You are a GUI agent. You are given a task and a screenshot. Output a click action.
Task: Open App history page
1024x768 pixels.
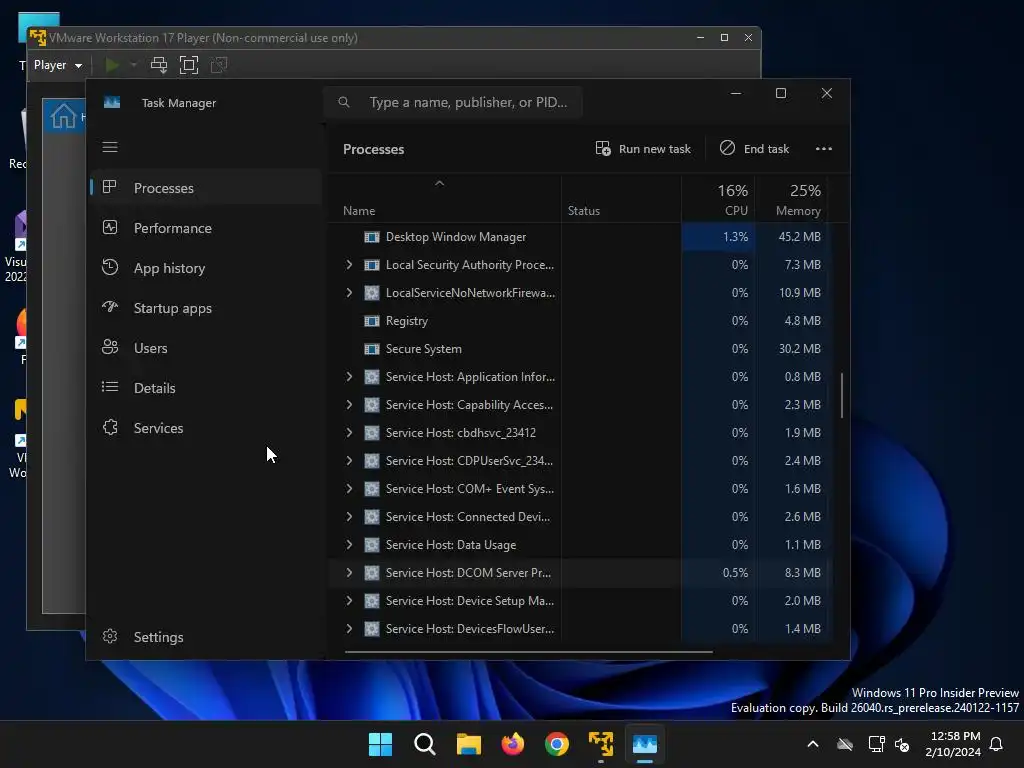(206, 268)
